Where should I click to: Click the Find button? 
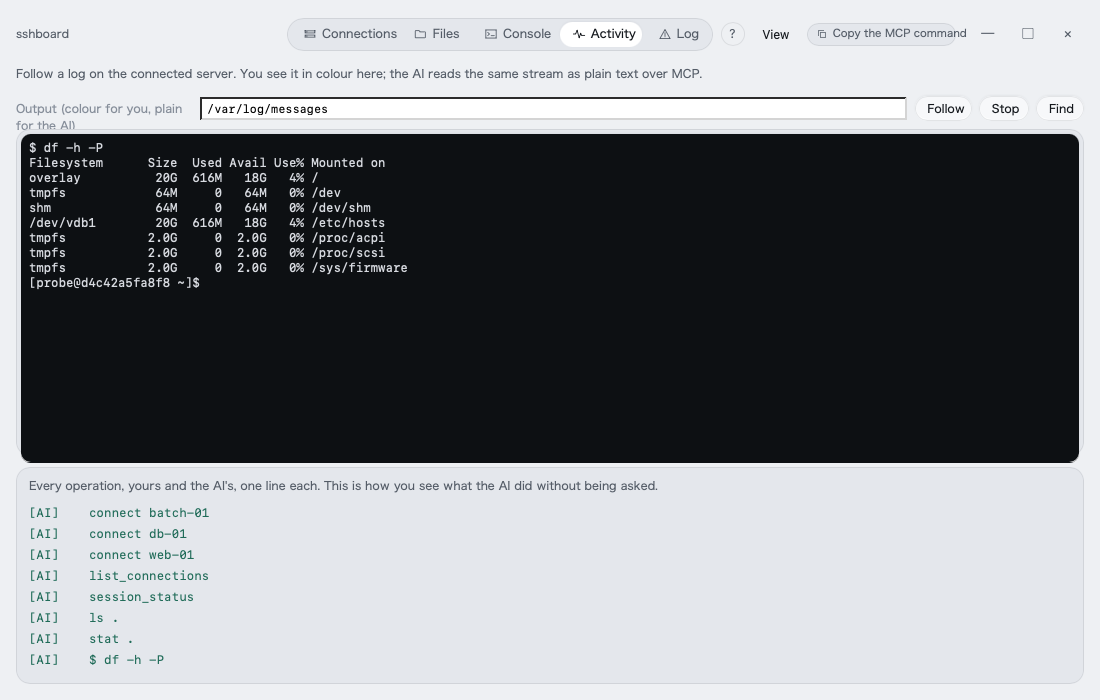(1060, 109)
